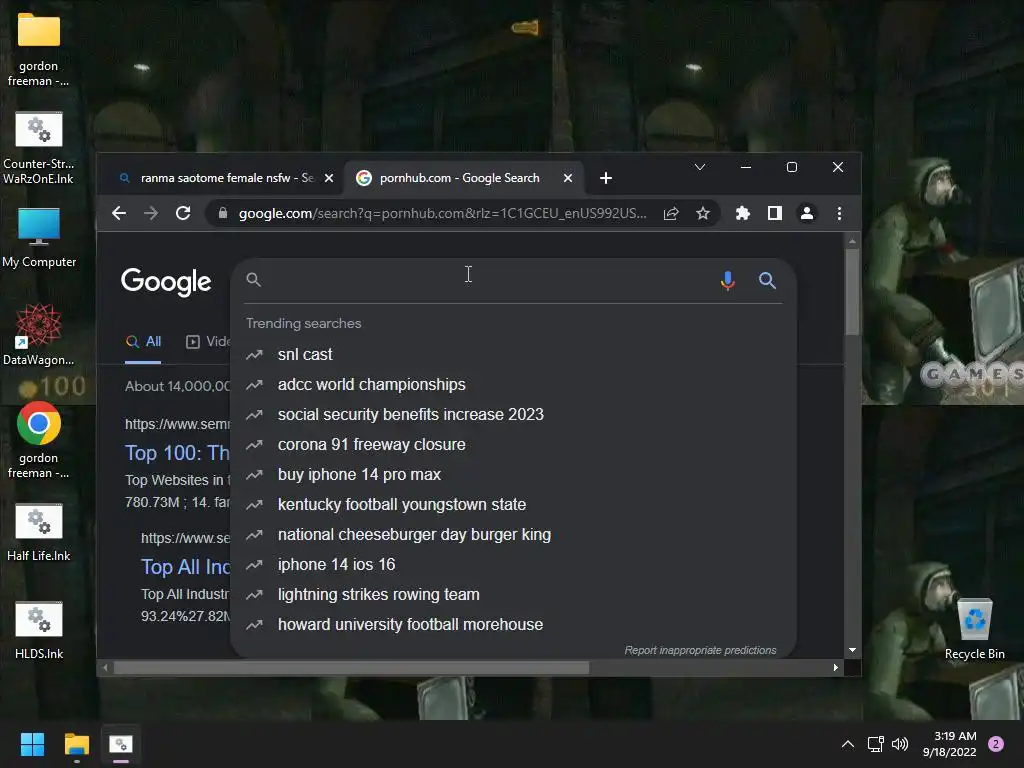Viewport: 1024px width, 768px height.
Task: Open the 'Top 100: Th' result link
Action: click(177, 453)
